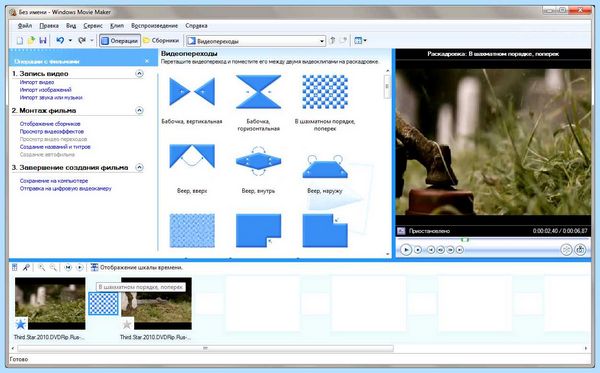Image resolution: width=600 pixels, height=373 pixels.
Task: Create a new project with the blank page icon
Action: [x=20, y=41]
